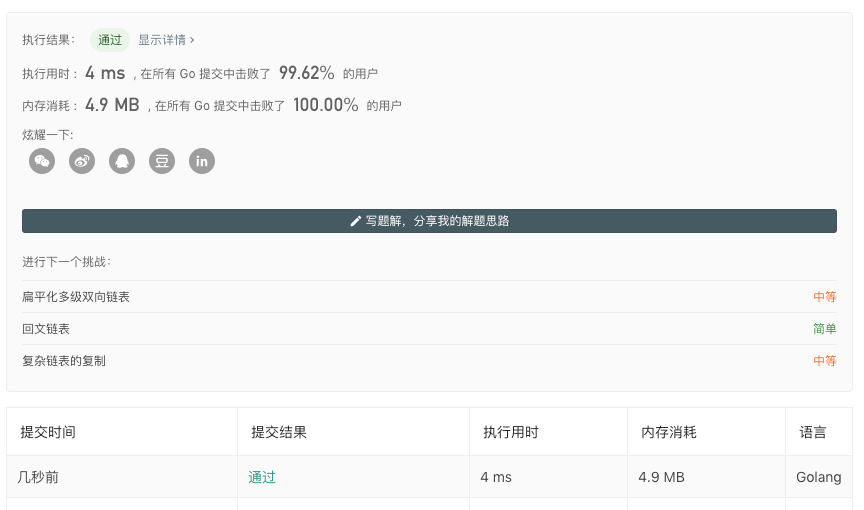Expand 显示详情 details chevron

click(192, 40)
